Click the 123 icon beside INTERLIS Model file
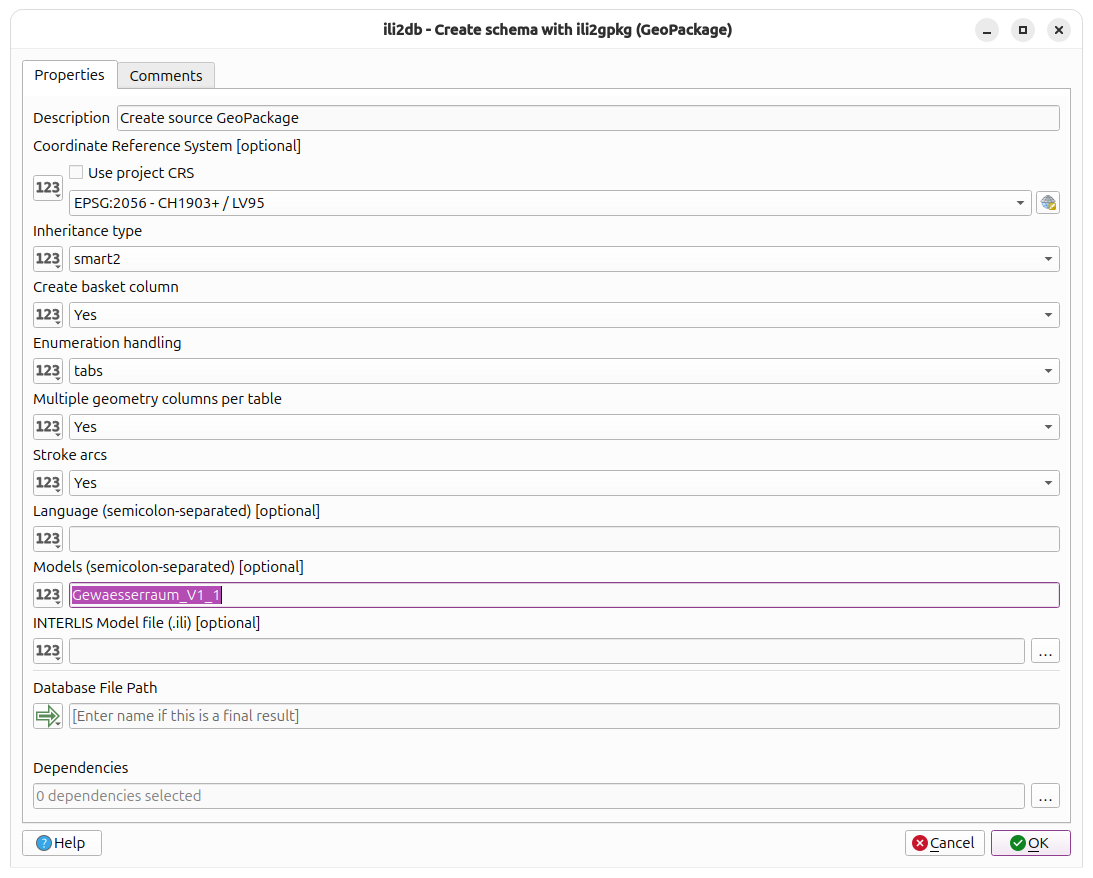 pyautogui.click(x=47, y=651)
